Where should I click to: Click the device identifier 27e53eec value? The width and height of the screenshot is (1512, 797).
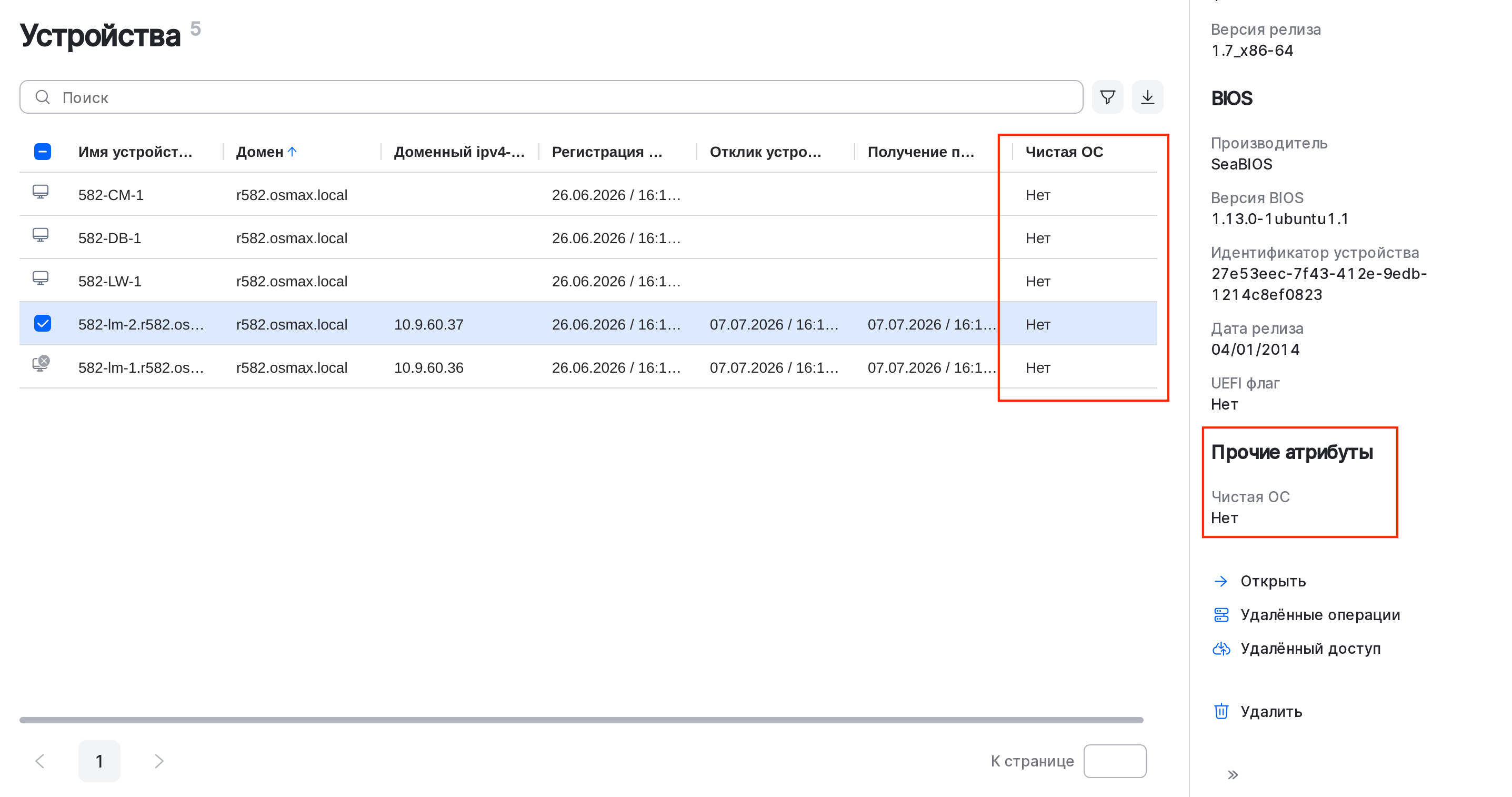[x=1318, y=284]
